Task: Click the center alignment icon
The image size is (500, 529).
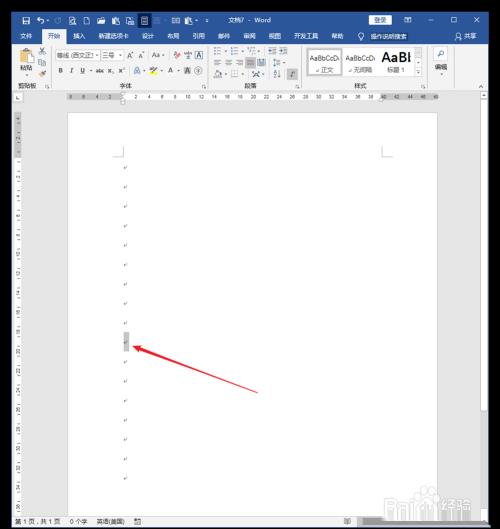Action: pos(228,62)
